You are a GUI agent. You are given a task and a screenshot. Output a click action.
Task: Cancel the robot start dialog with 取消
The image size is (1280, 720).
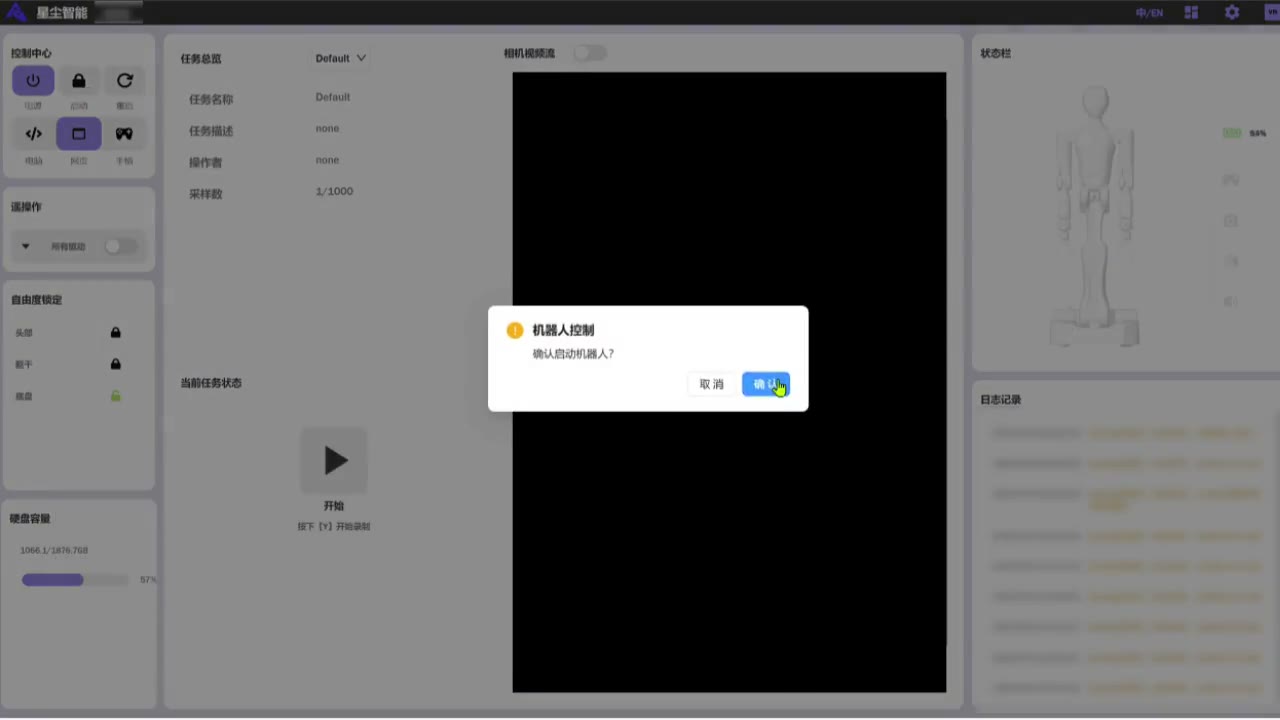(711, 384)
